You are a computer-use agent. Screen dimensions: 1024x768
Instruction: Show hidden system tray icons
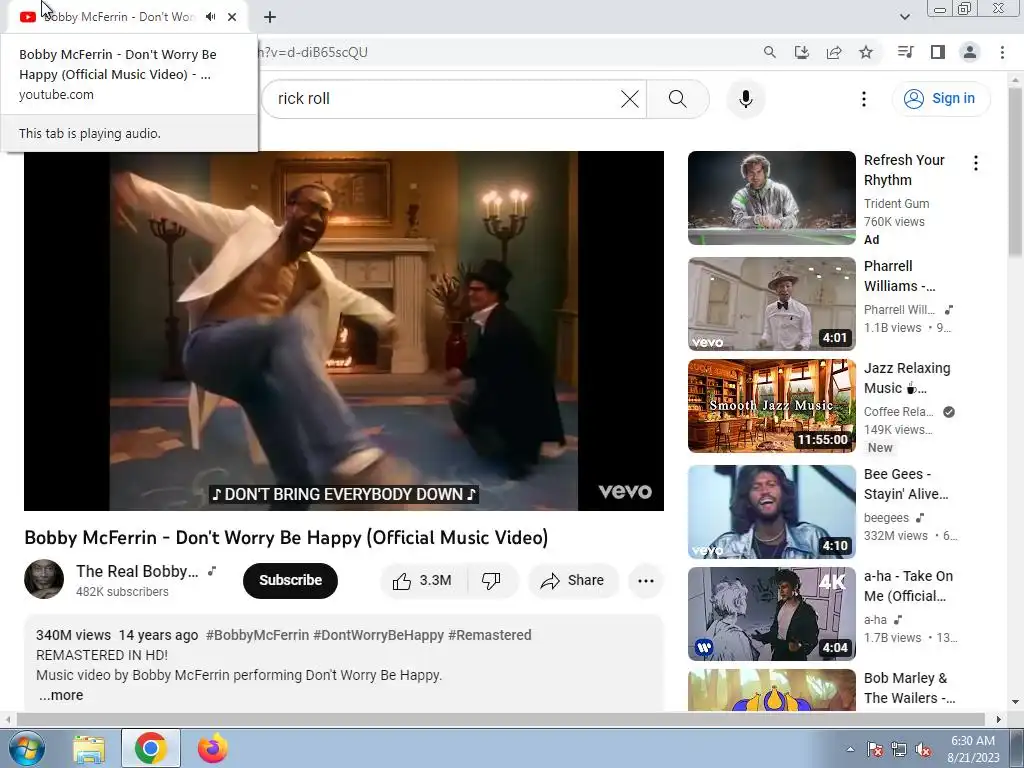850,749
